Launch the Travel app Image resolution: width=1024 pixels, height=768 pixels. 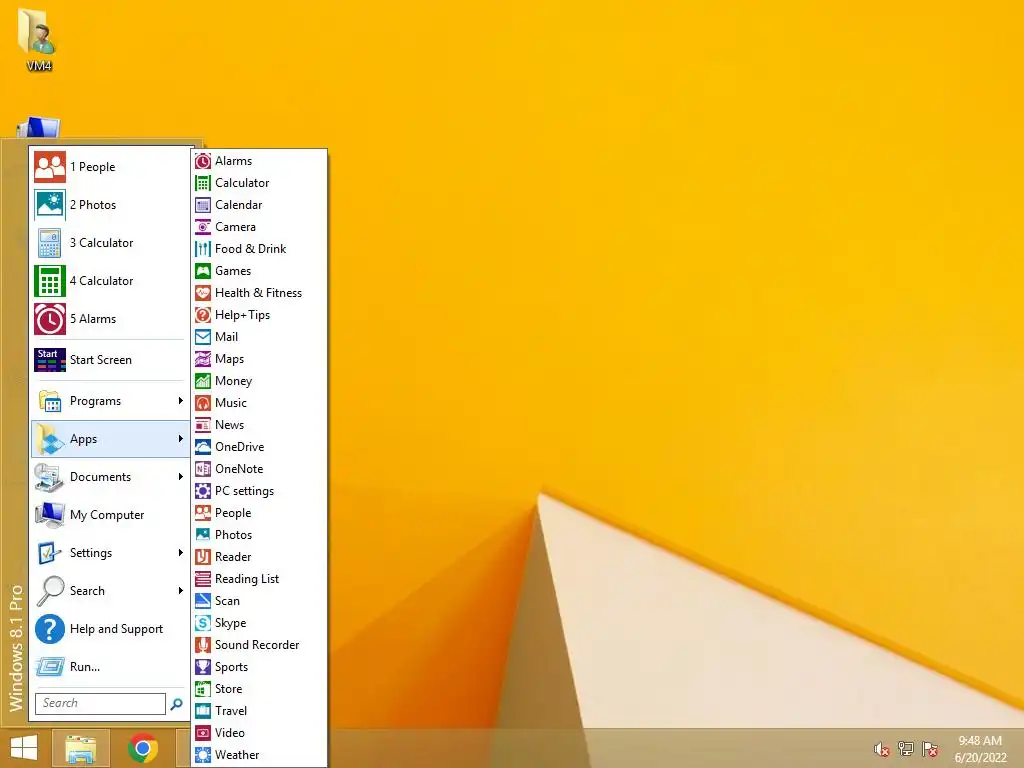tap(259, 711)
